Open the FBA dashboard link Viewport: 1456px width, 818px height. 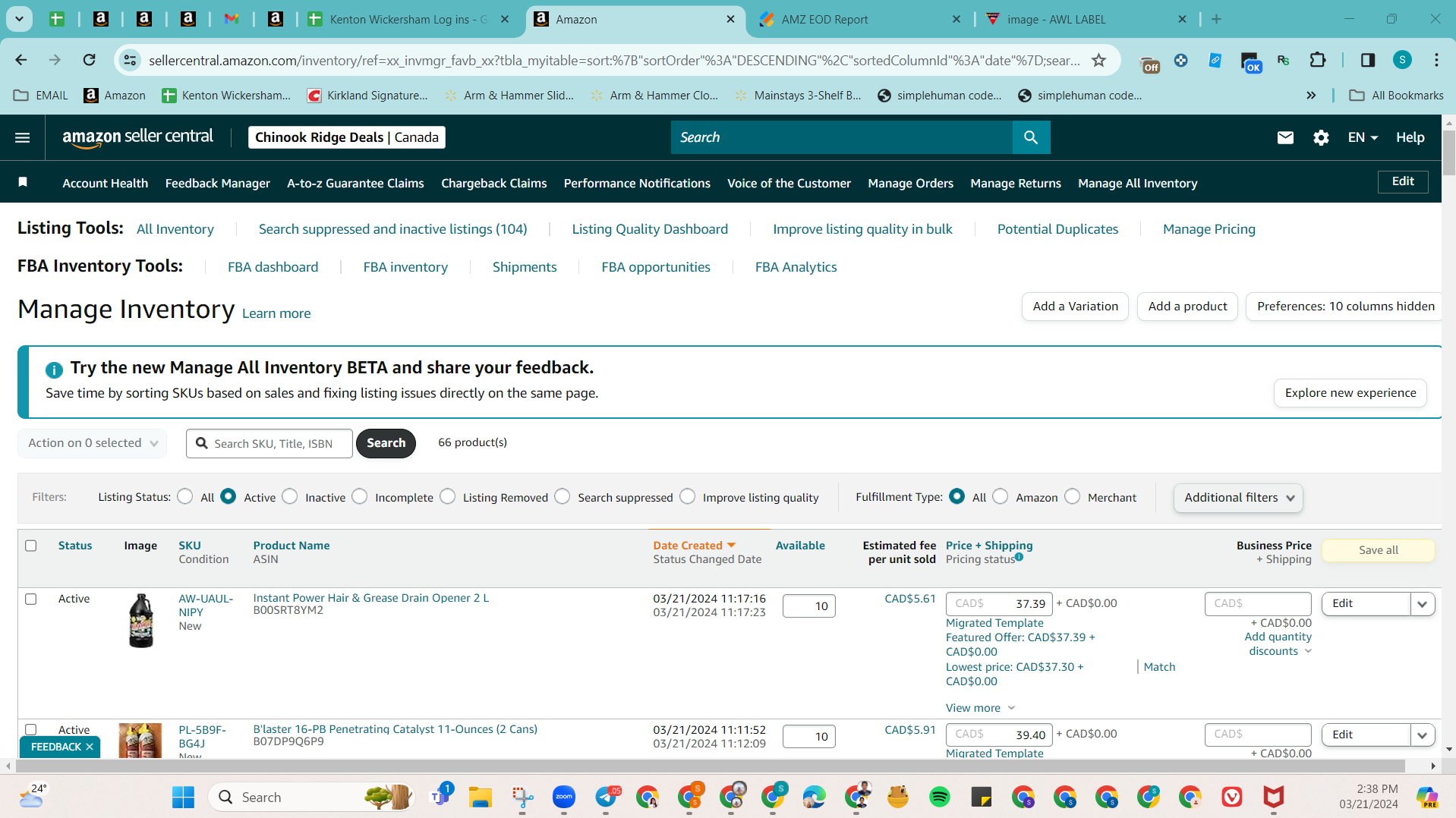273,267
